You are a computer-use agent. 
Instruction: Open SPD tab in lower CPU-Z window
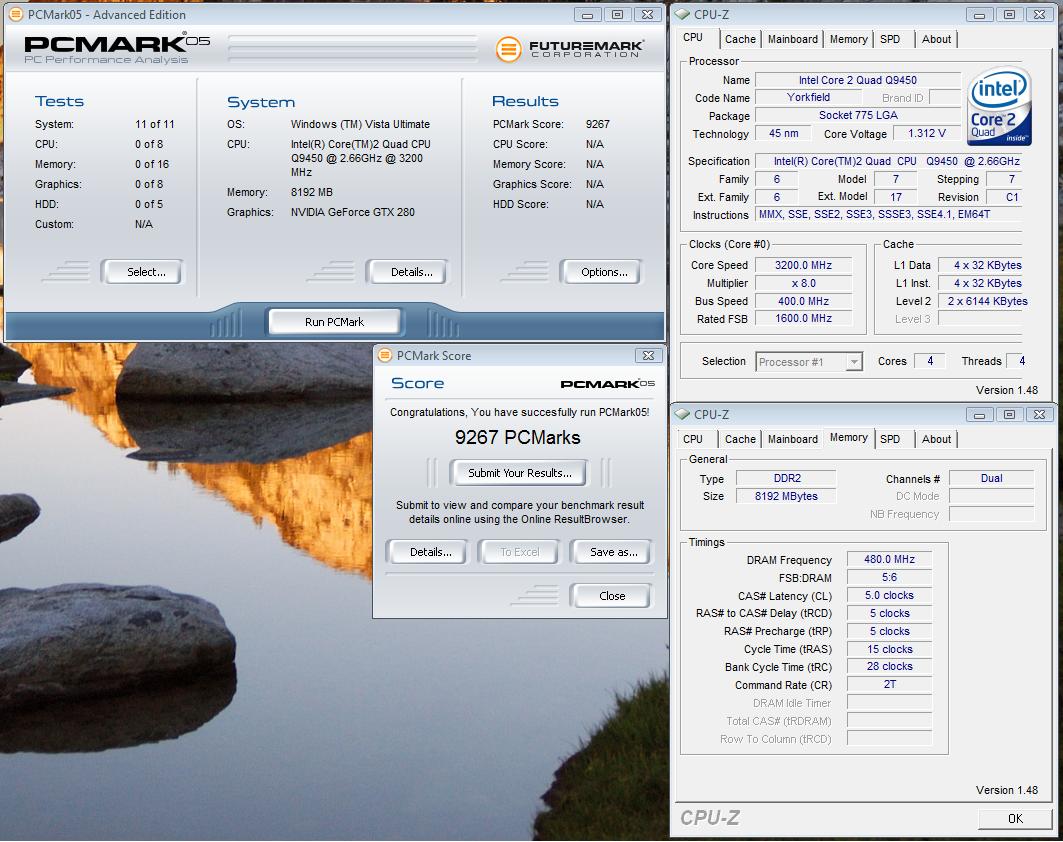tap(890, 439)
